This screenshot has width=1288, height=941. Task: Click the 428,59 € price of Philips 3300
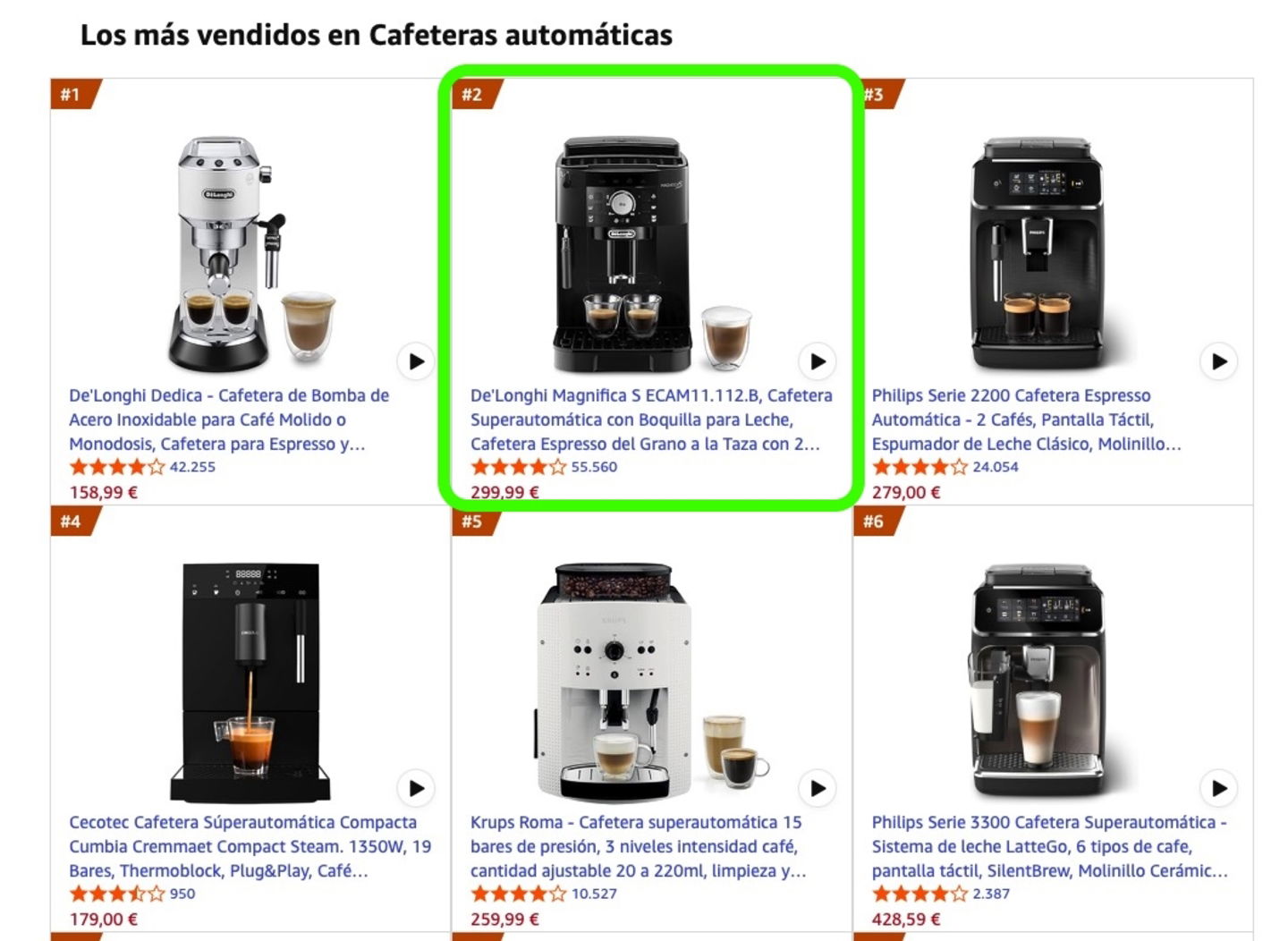(906, 919)
